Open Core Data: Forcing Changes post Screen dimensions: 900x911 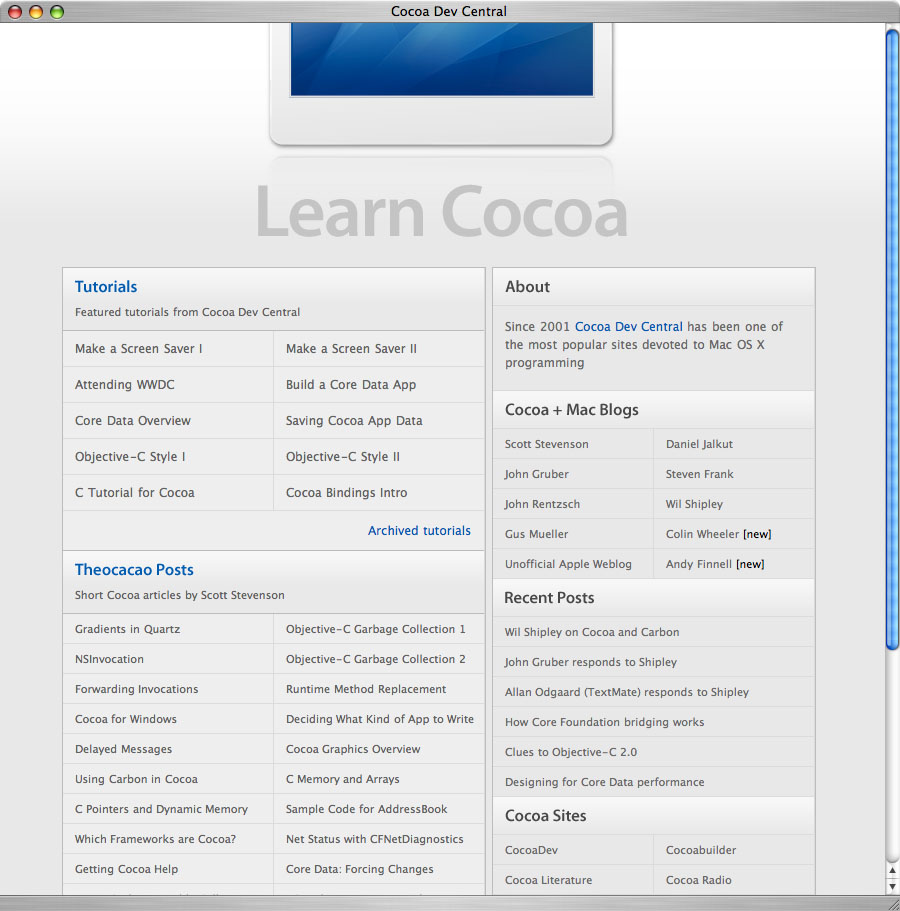pos(359,869)
